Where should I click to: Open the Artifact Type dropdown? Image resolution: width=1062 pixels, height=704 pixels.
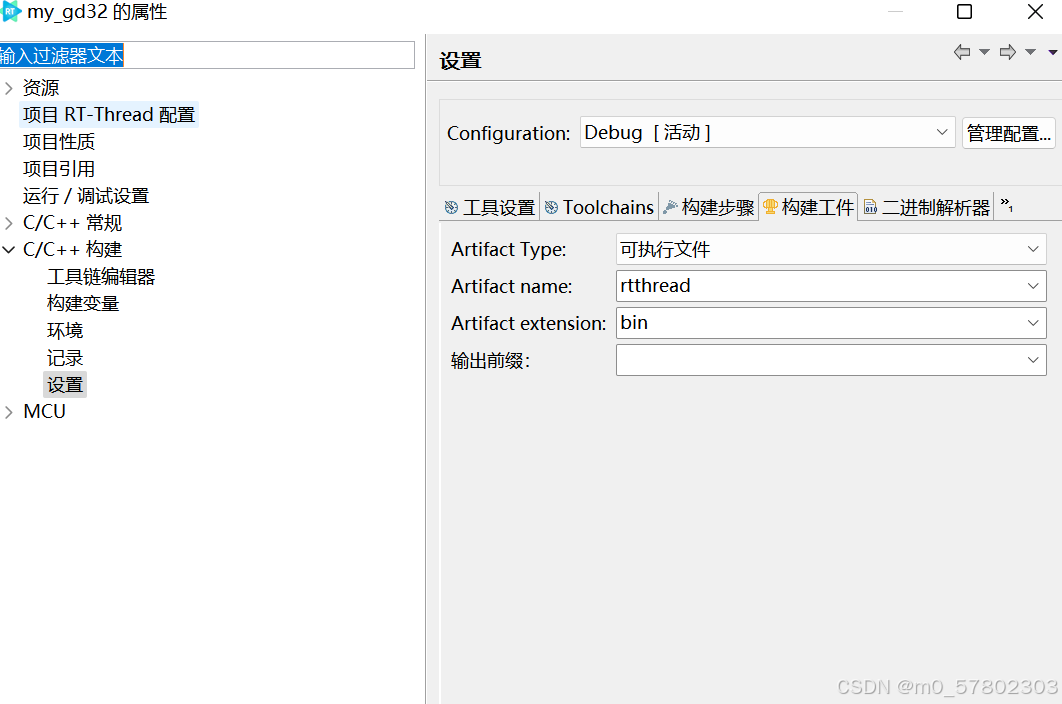point(1034,249)
